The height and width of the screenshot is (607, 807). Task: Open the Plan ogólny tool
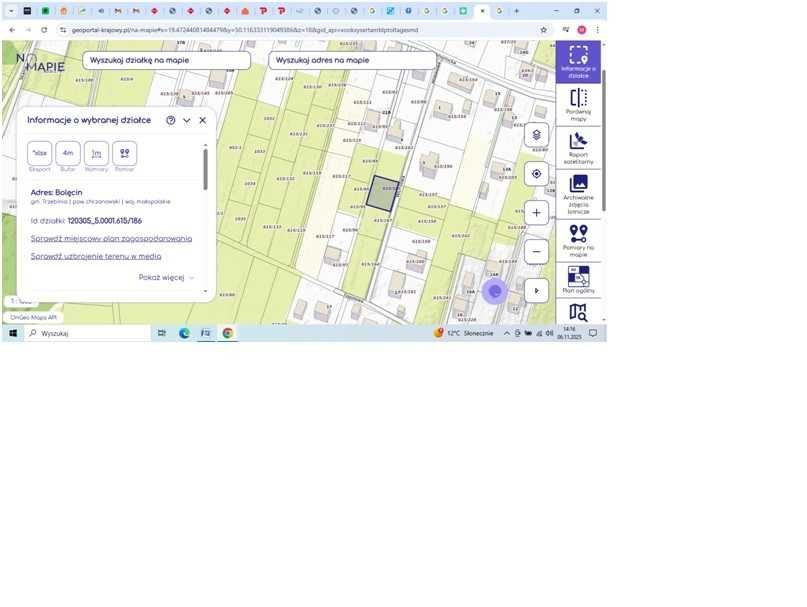click(x=578, y=280)
